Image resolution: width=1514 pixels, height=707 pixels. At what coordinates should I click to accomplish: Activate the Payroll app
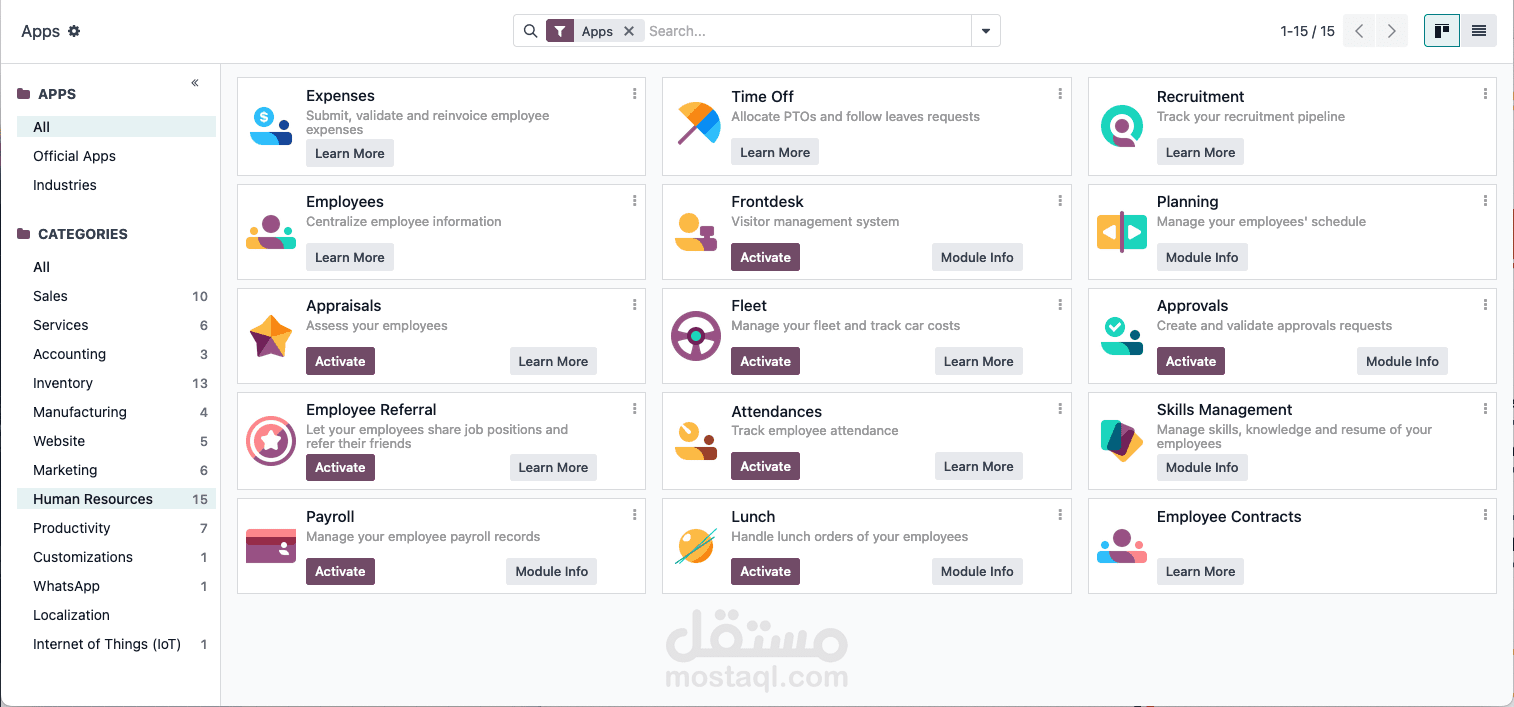point(340,571)
